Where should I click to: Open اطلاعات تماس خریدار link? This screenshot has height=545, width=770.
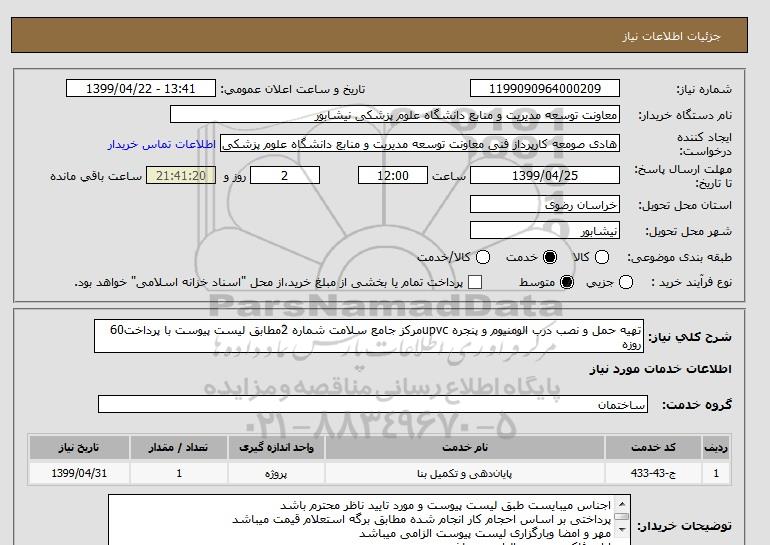162,145
